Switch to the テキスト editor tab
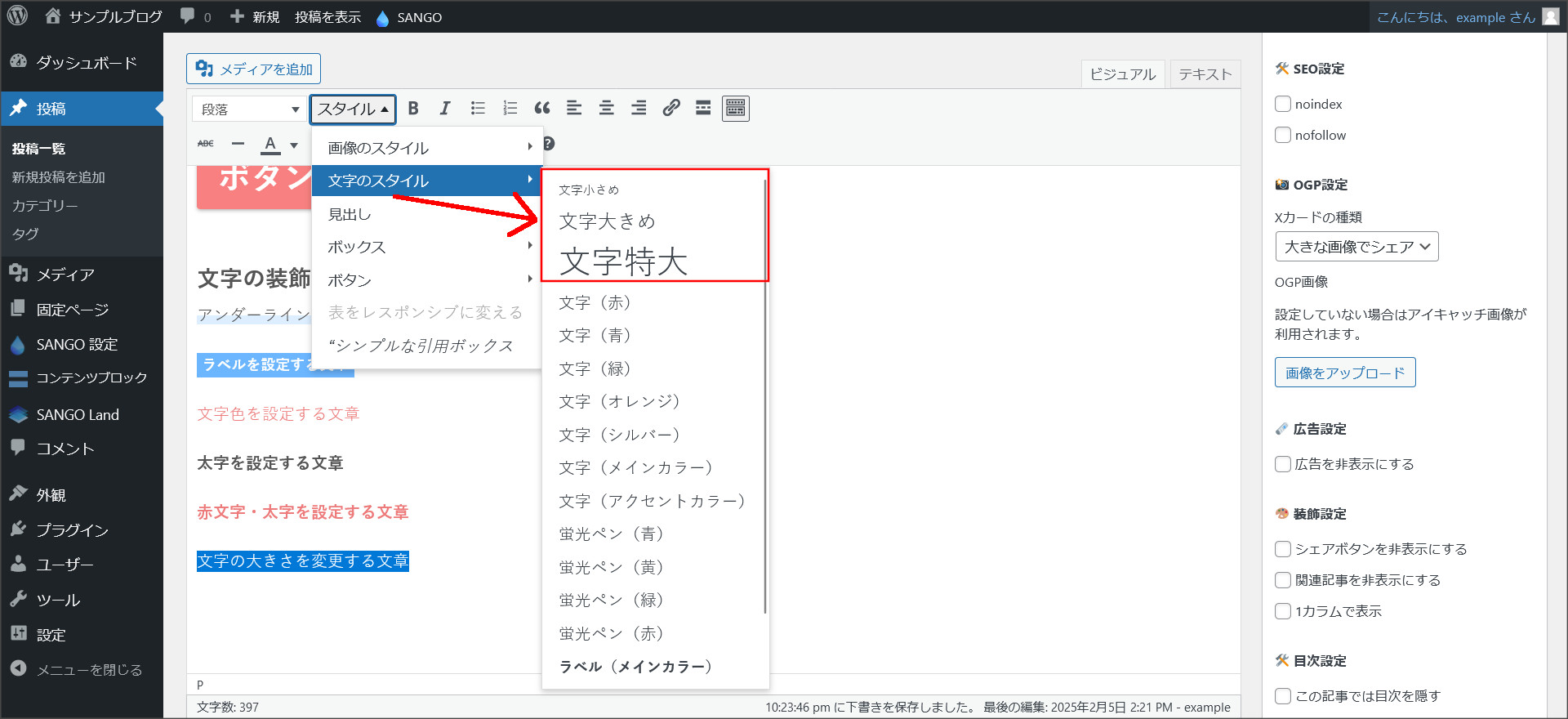1568x719 pixels. (x=1205, y=74)
